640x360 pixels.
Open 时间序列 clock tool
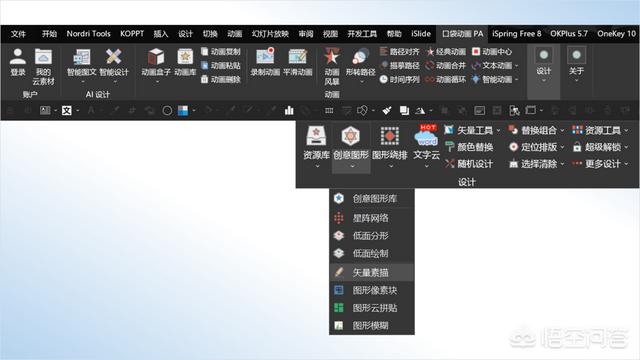click(x=400, y=79)
